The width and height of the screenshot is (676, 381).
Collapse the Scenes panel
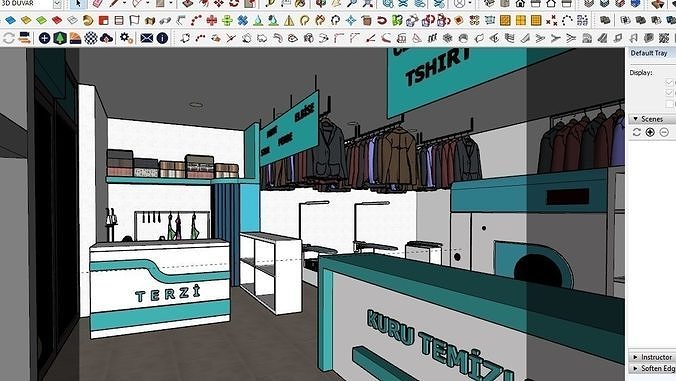pyautogui.click(x=635, y=119)
